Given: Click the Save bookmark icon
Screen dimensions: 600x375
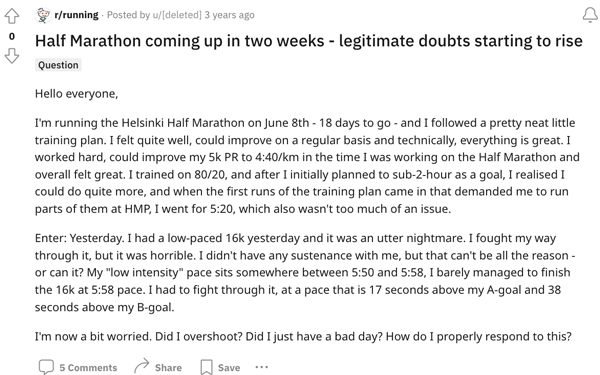Looking at the screenshot, I should [206, 367].
